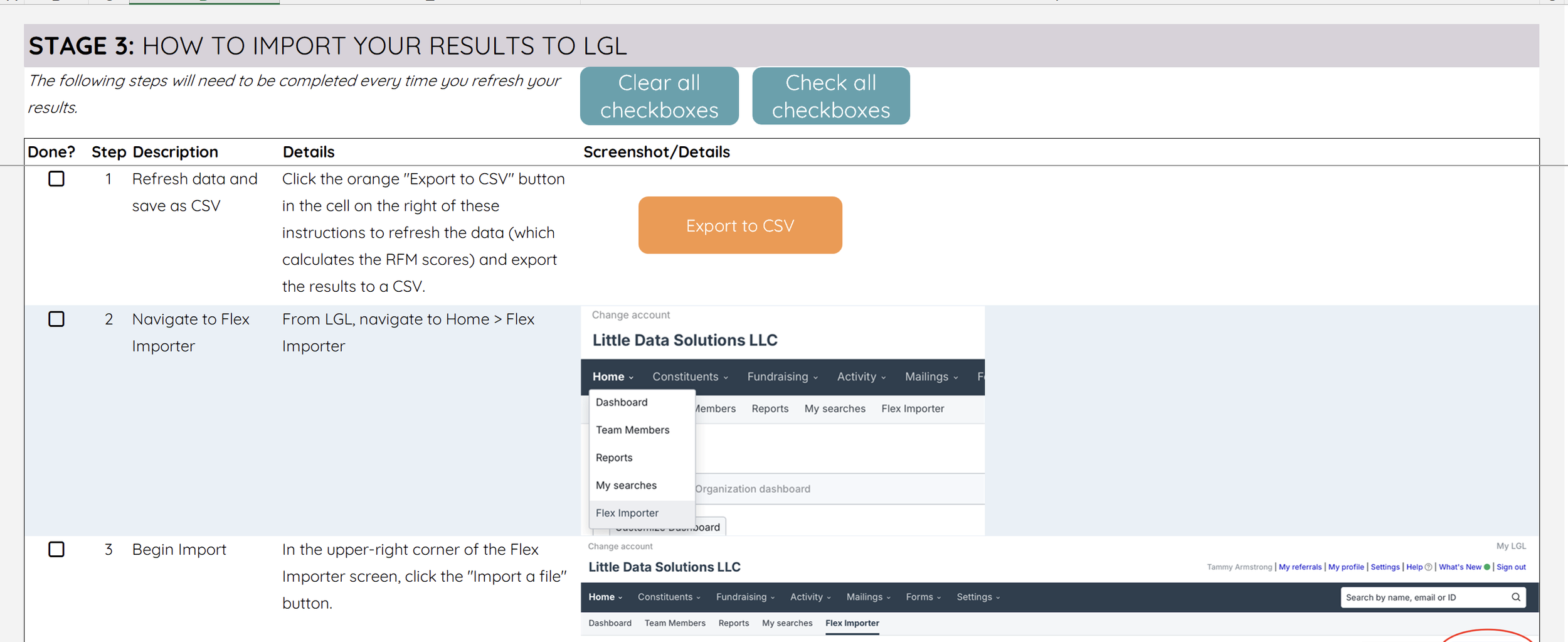Click Change account in step 2 screenshot

click(x=630, y=315)
